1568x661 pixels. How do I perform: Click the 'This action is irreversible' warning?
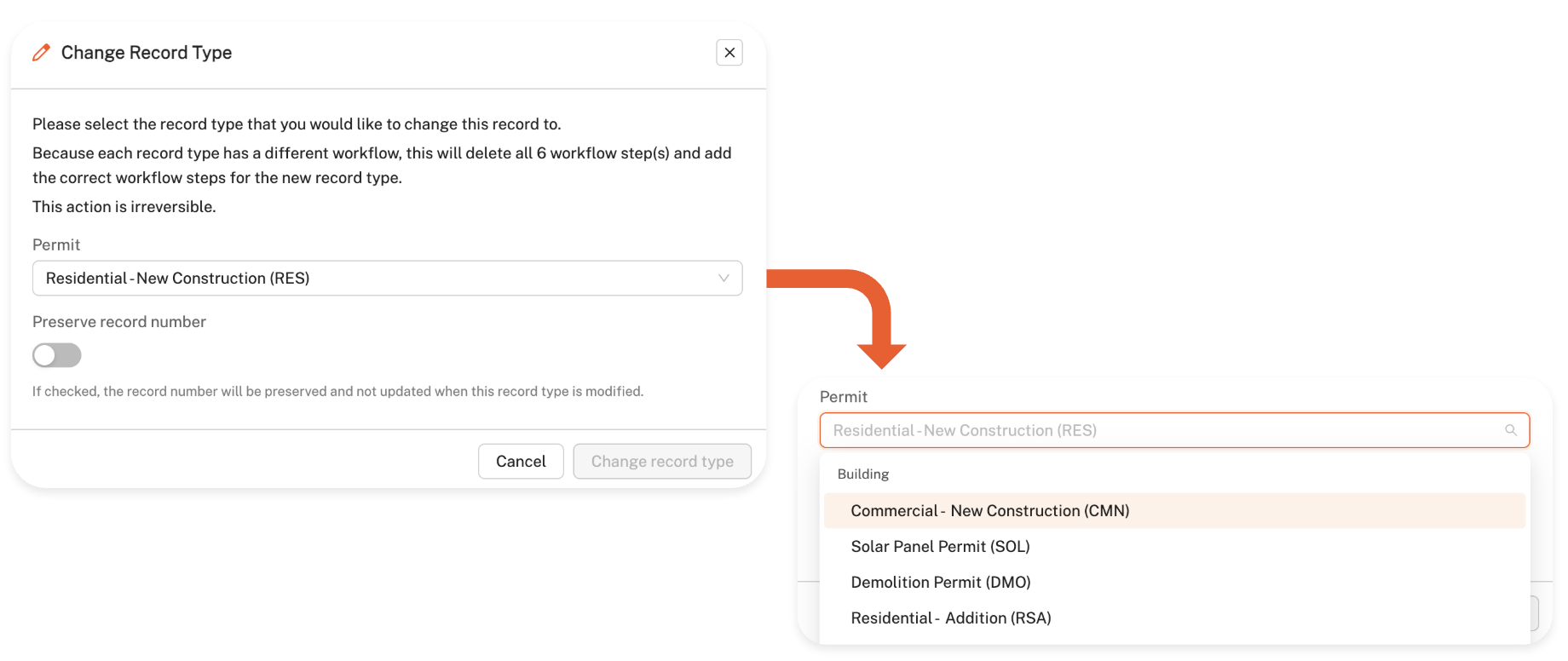[124, 207]
